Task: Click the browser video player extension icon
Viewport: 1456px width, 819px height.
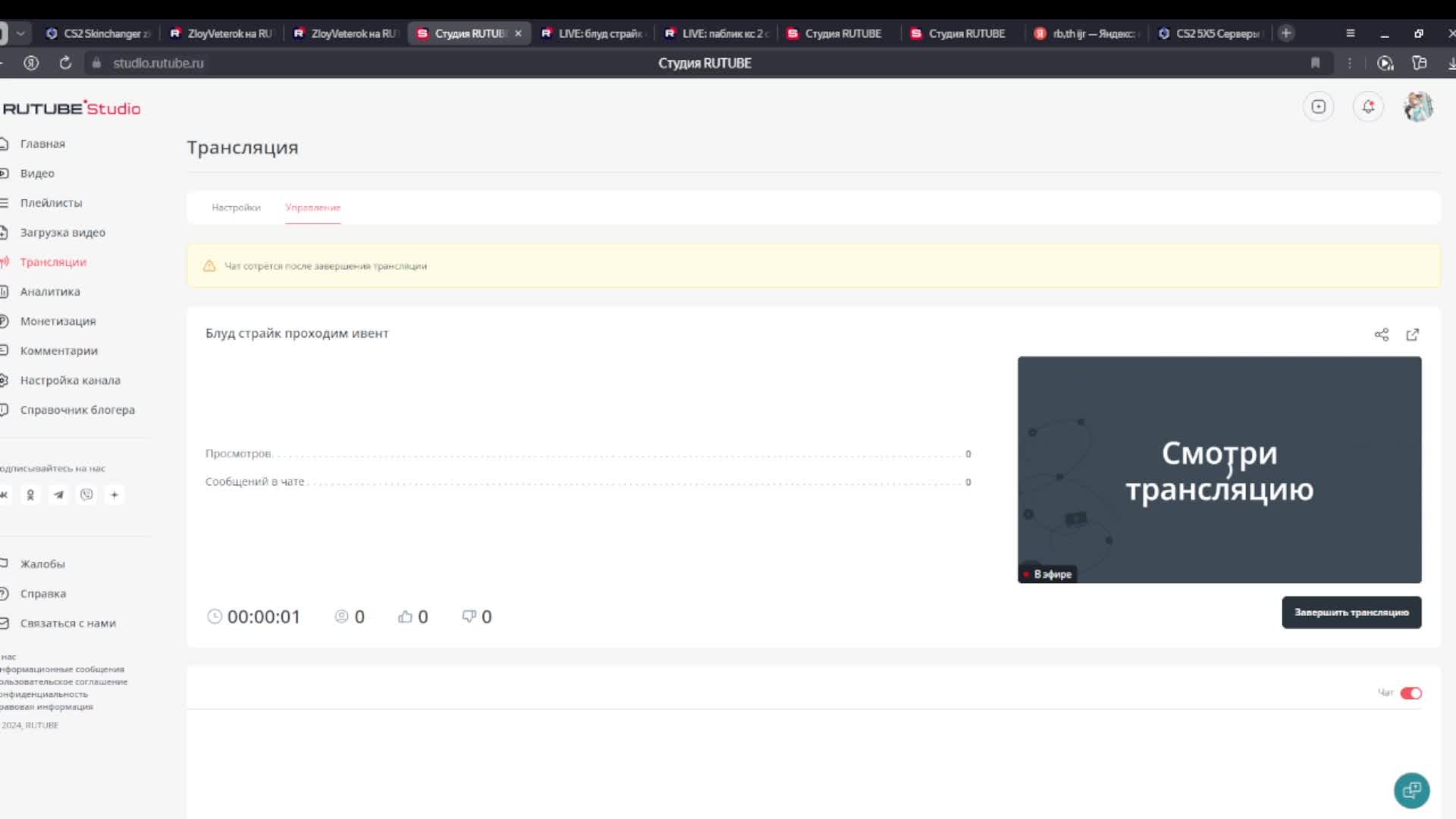Action: coord(1385,63)
